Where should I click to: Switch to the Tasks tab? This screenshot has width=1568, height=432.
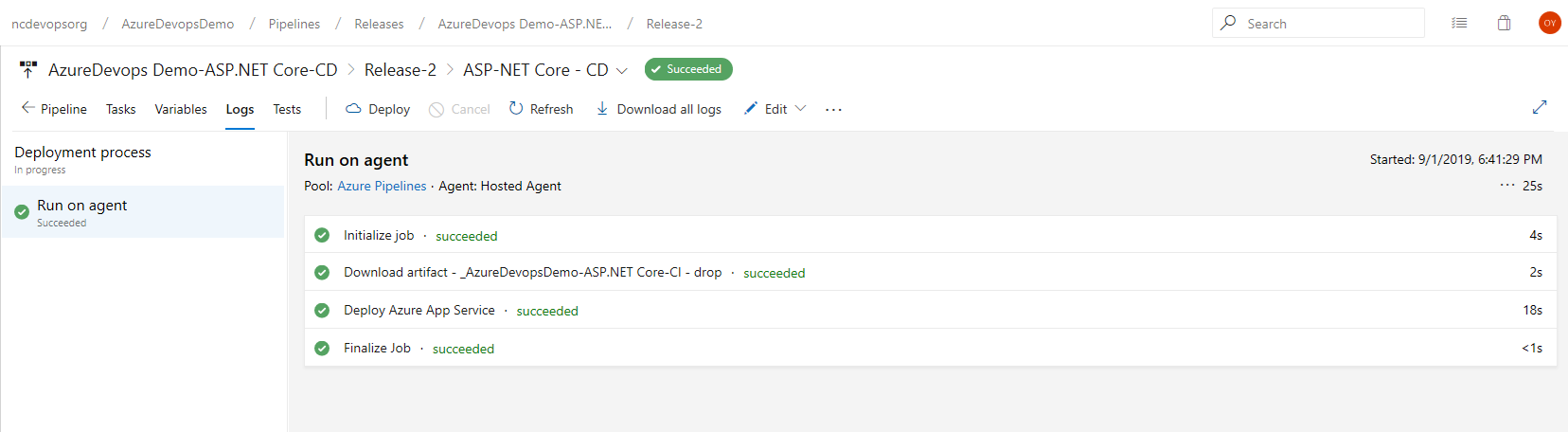coord(120,109)
